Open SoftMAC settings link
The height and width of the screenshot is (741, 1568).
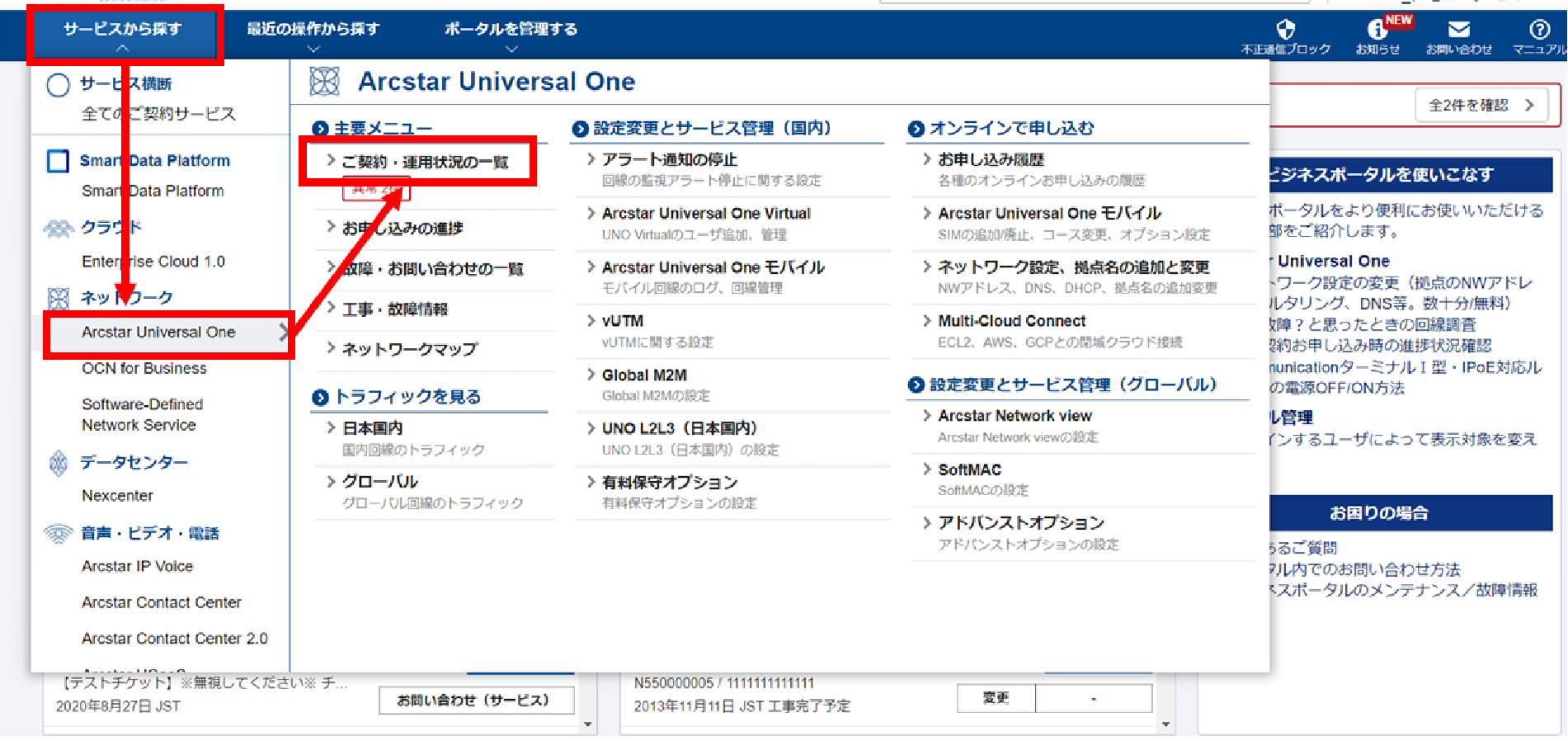click(x=969, y=470)
